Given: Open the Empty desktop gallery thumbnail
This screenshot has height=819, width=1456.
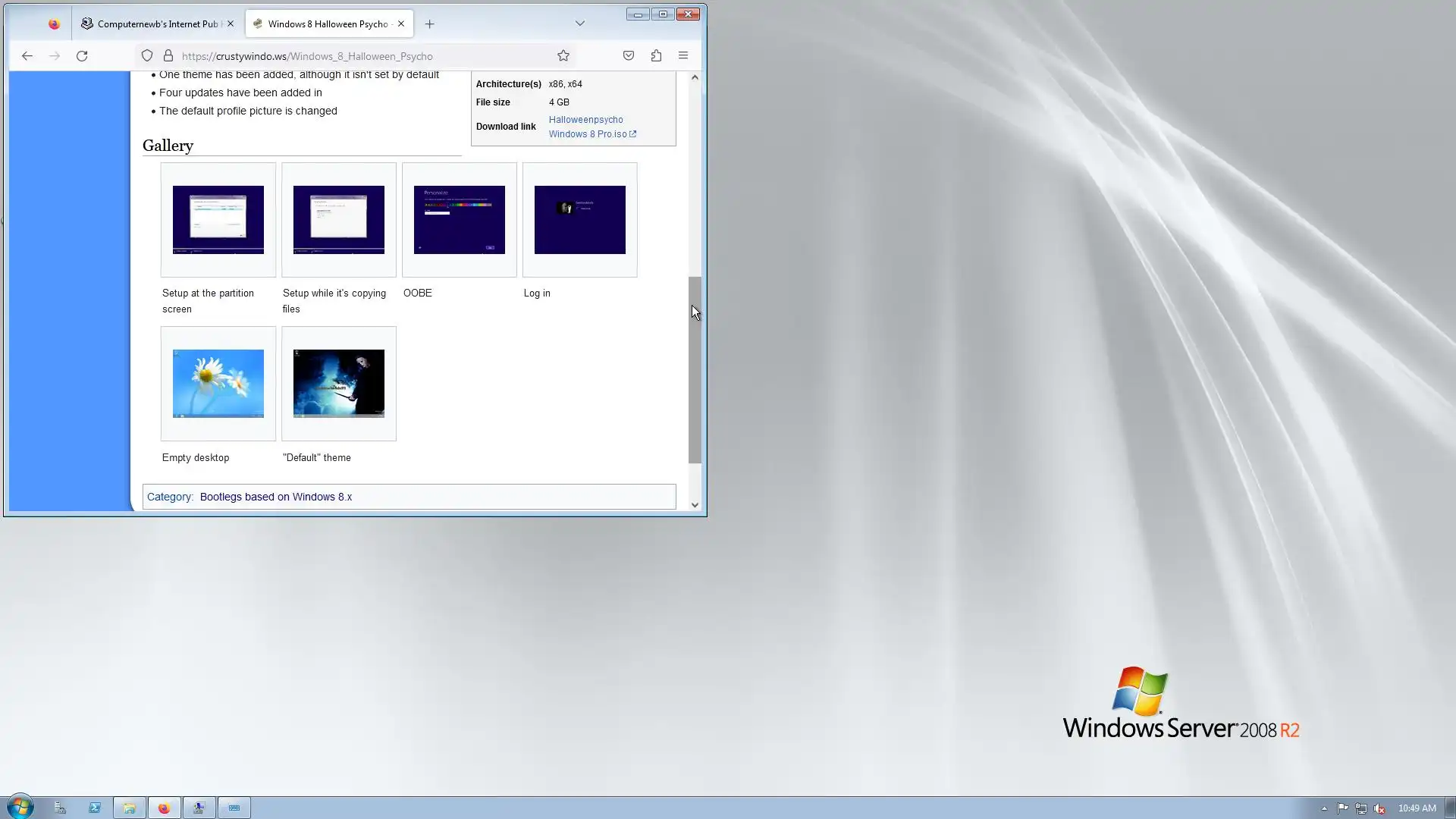Looking at the screenshot, I should coord(218,384).
